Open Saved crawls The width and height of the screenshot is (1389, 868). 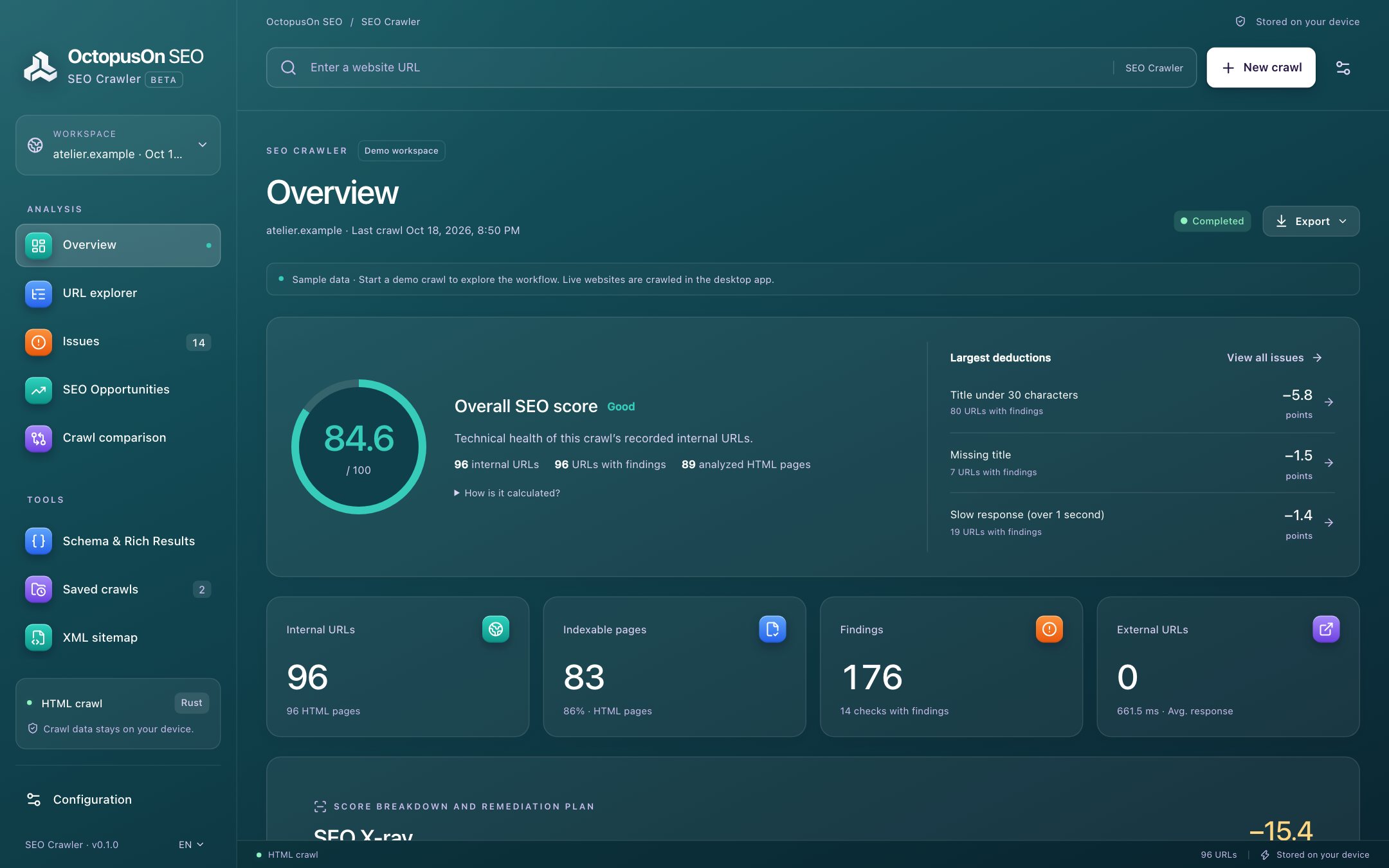pos(118,590)
